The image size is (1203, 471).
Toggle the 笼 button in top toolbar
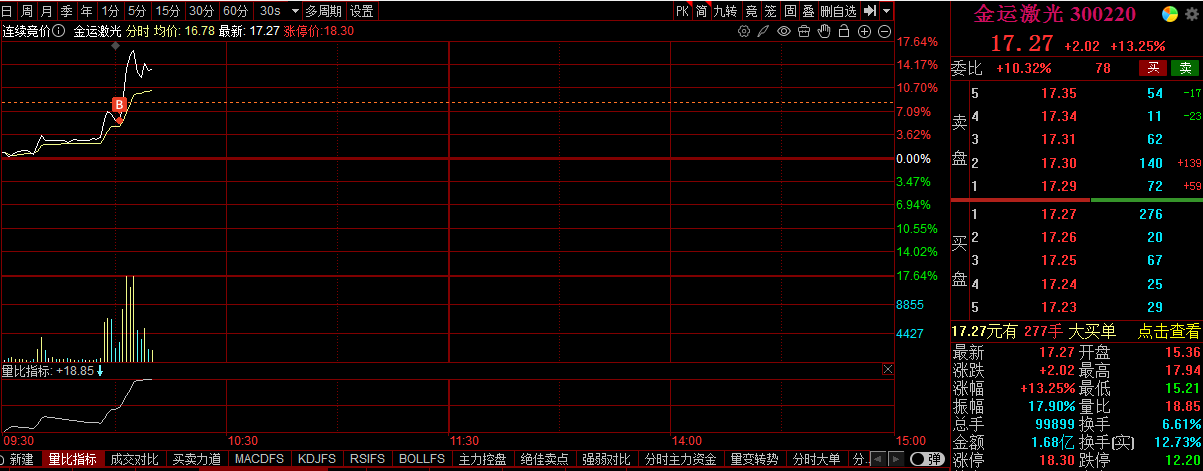771,11
